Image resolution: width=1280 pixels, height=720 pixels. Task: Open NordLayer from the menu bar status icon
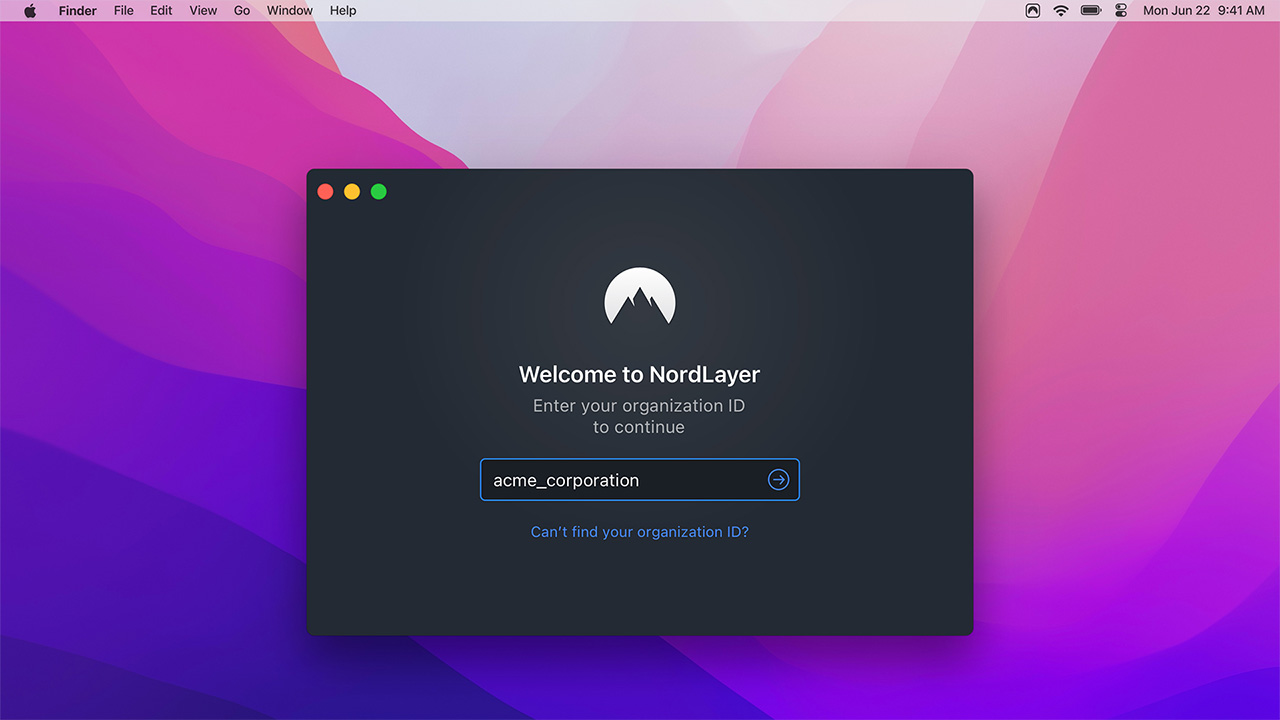pos(1032,11)
